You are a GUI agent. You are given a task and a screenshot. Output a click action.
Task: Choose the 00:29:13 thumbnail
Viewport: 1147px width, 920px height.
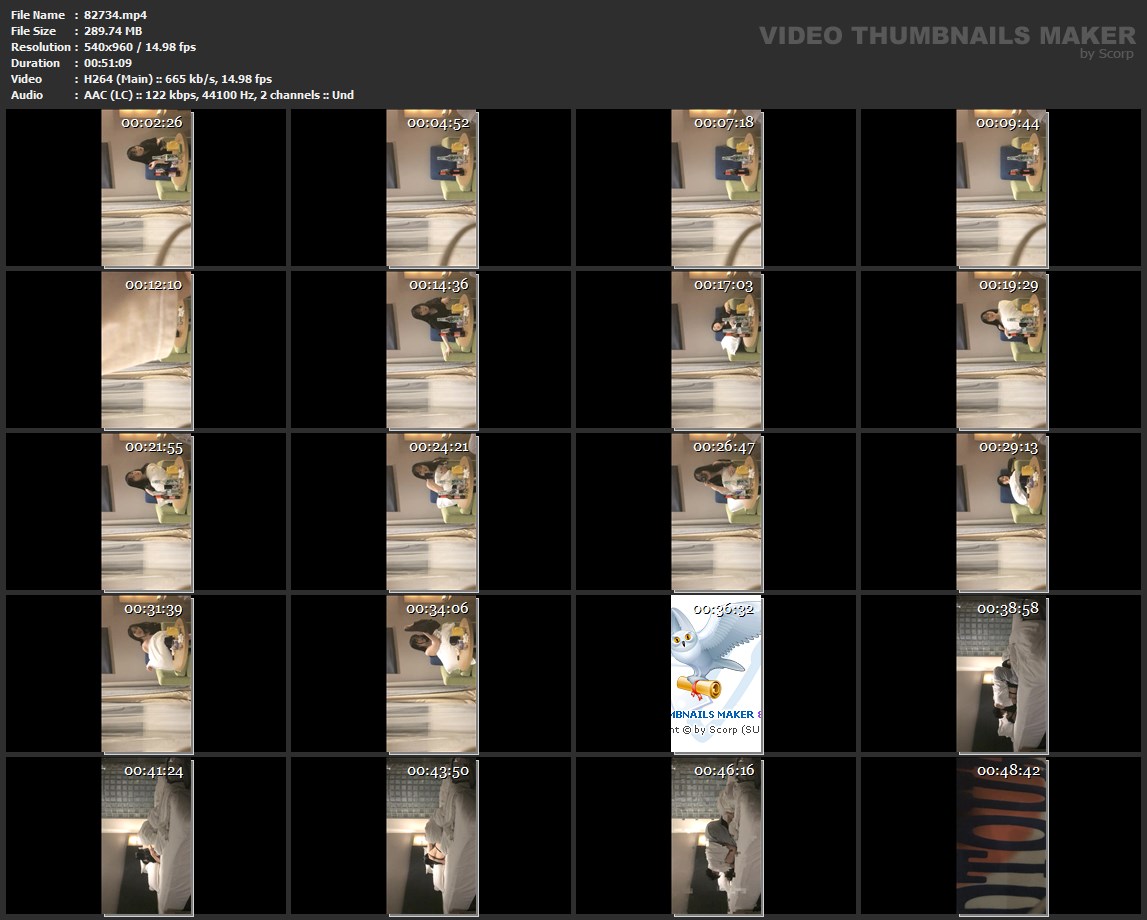(x=1001, y=512)
